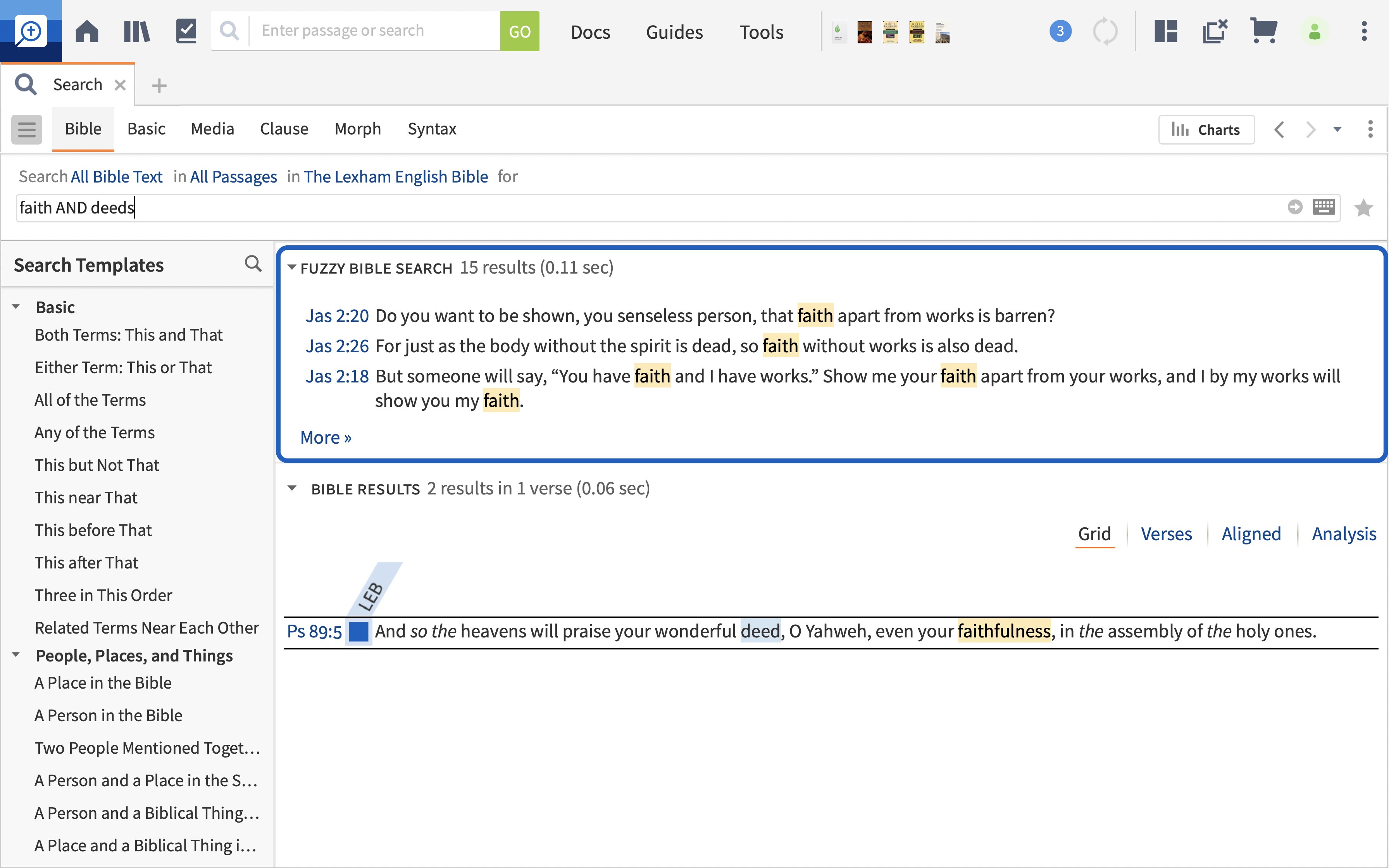Viewport: 1389px width, 868px height.
Task: Run the search with the arrow icon
Action: point(1295,207)
